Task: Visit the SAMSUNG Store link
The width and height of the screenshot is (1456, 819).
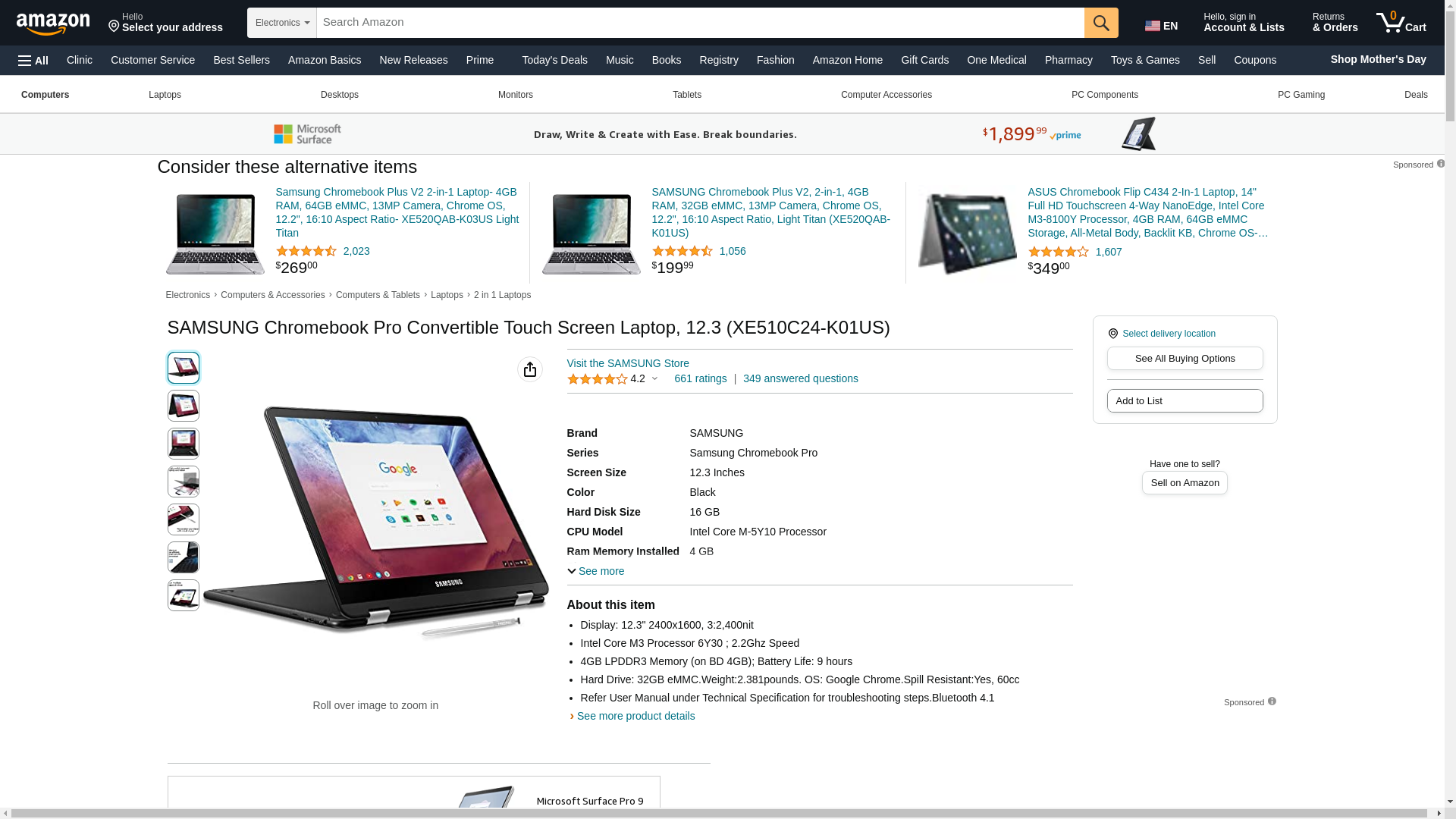Action: tap(628, 363)
